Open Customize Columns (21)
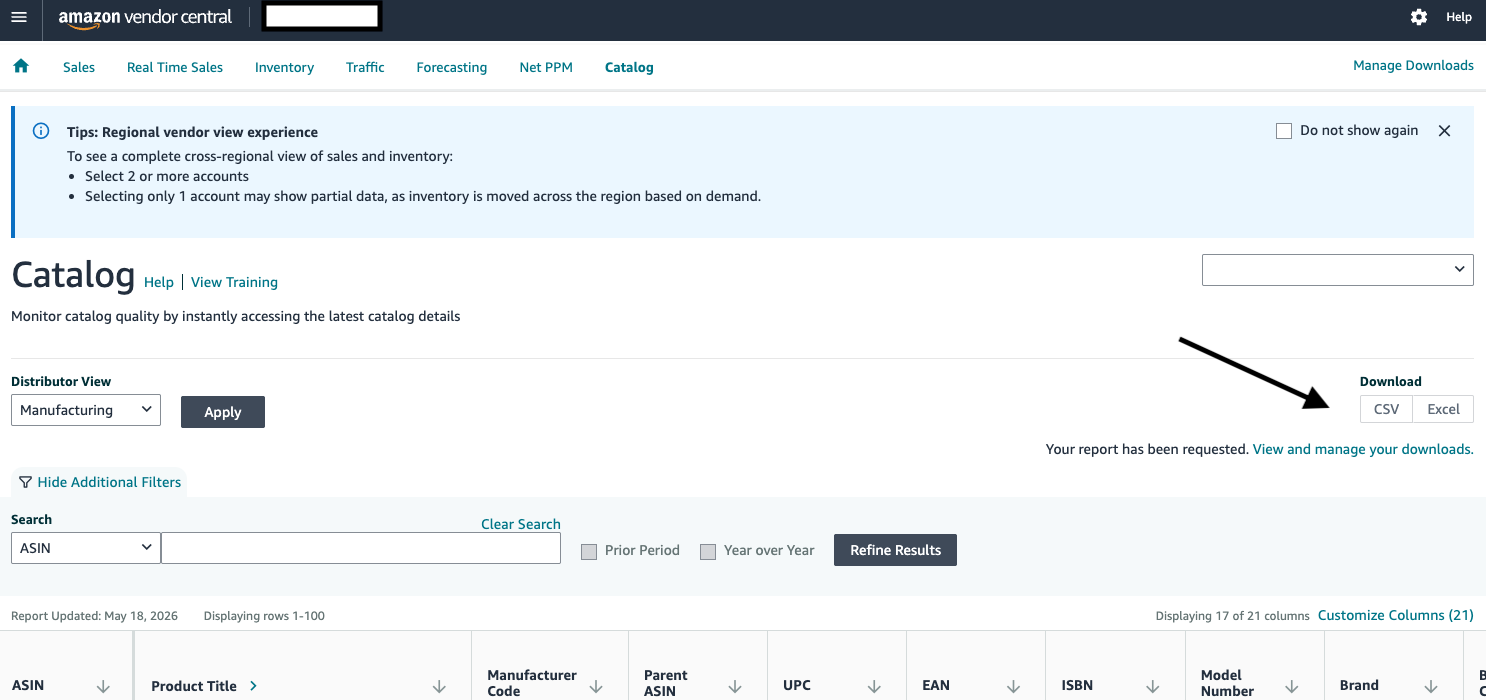 [x=1396, y=615]
